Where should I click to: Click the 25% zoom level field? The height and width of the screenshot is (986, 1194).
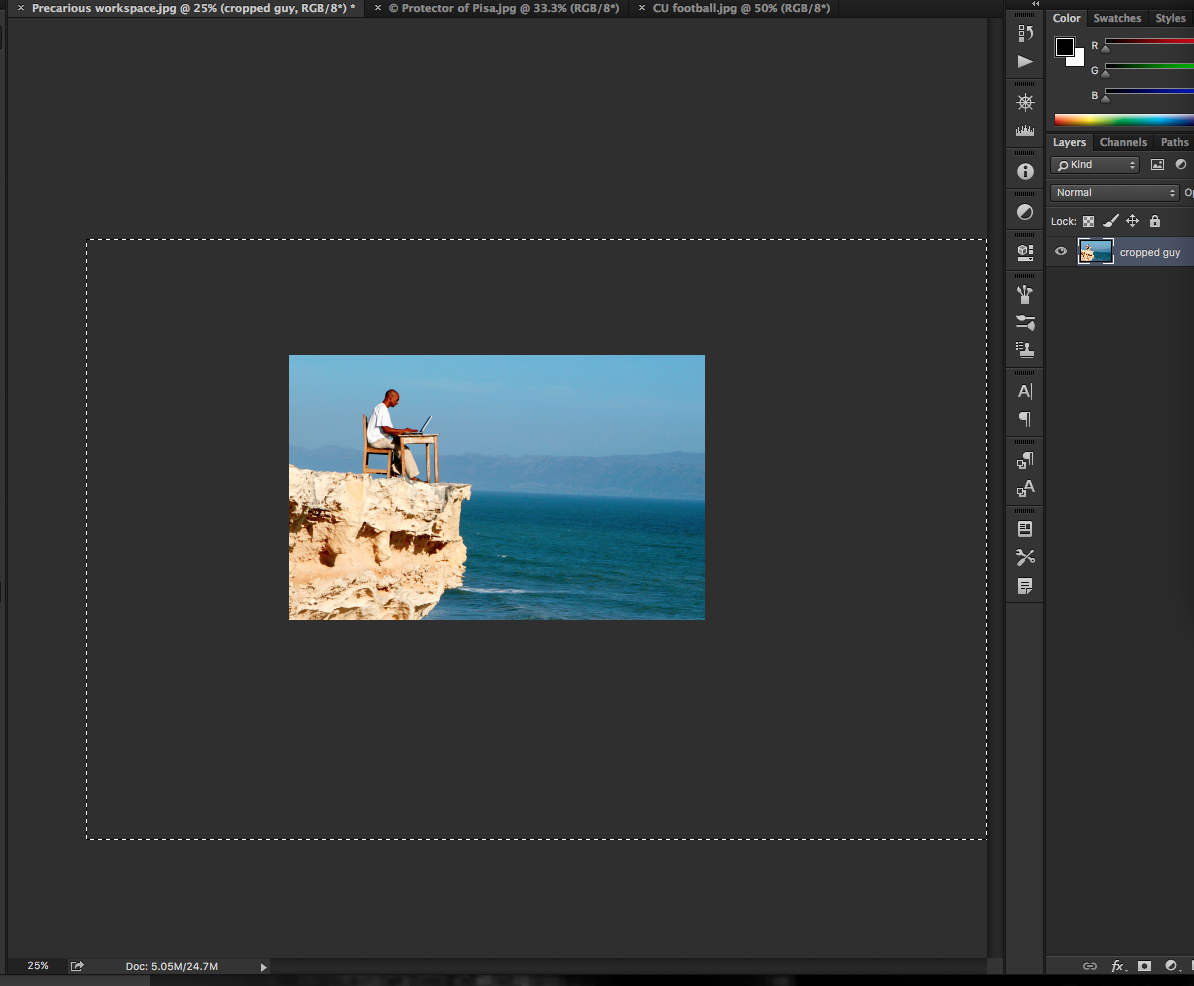coord(38,966)
